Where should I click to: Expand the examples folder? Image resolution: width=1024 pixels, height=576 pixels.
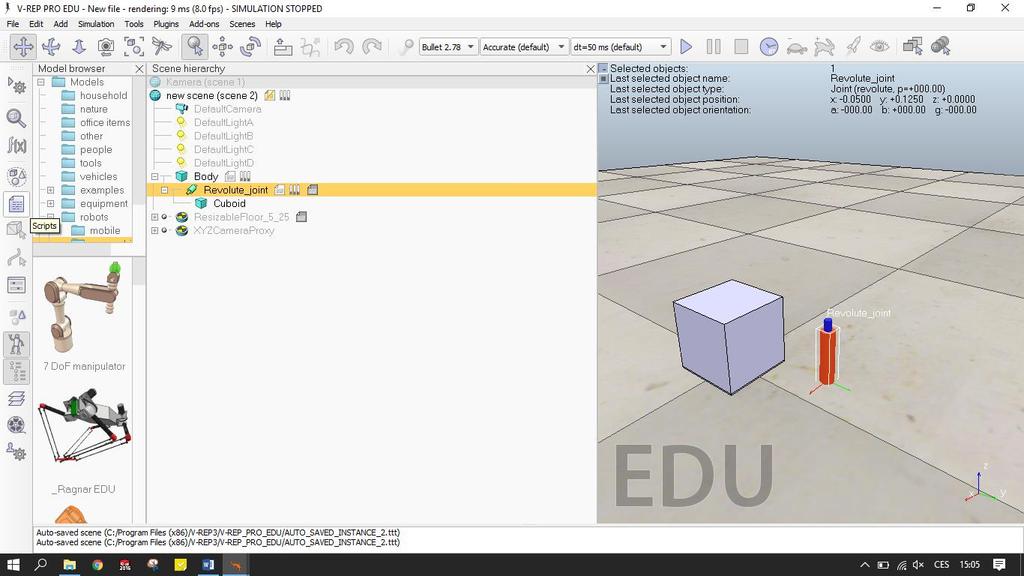pyautogui.click(x=50, y=190)
